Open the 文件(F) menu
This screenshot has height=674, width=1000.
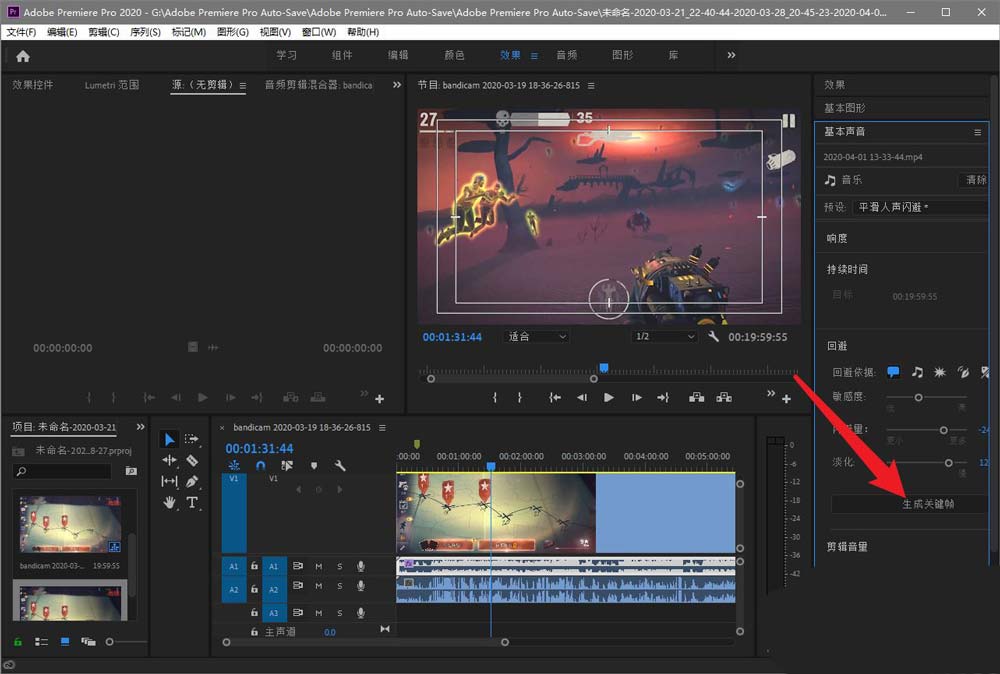(21, 32)
